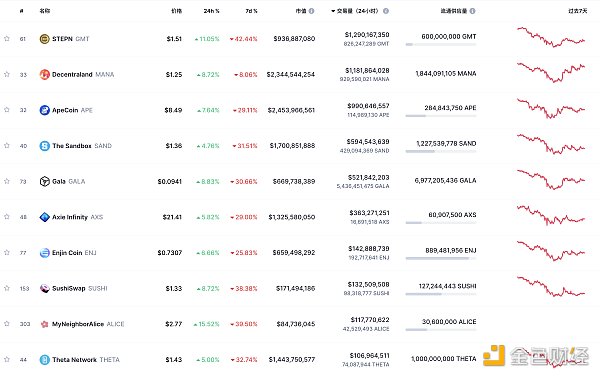Click the Enjin Coin logo icon

45,253
